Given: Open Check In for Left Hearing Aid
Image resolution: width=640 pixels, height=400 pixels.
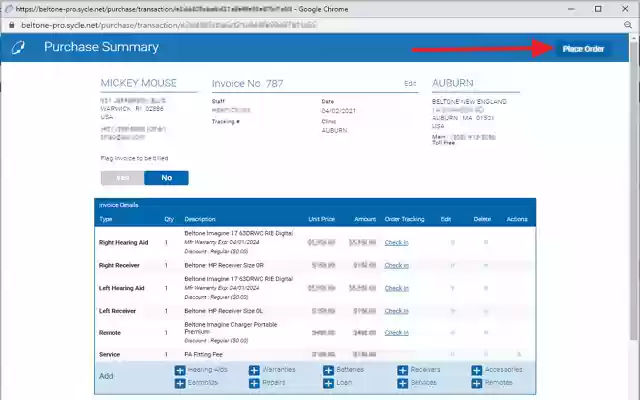Looking at the screenshot, I should click(x=396, y=288).
